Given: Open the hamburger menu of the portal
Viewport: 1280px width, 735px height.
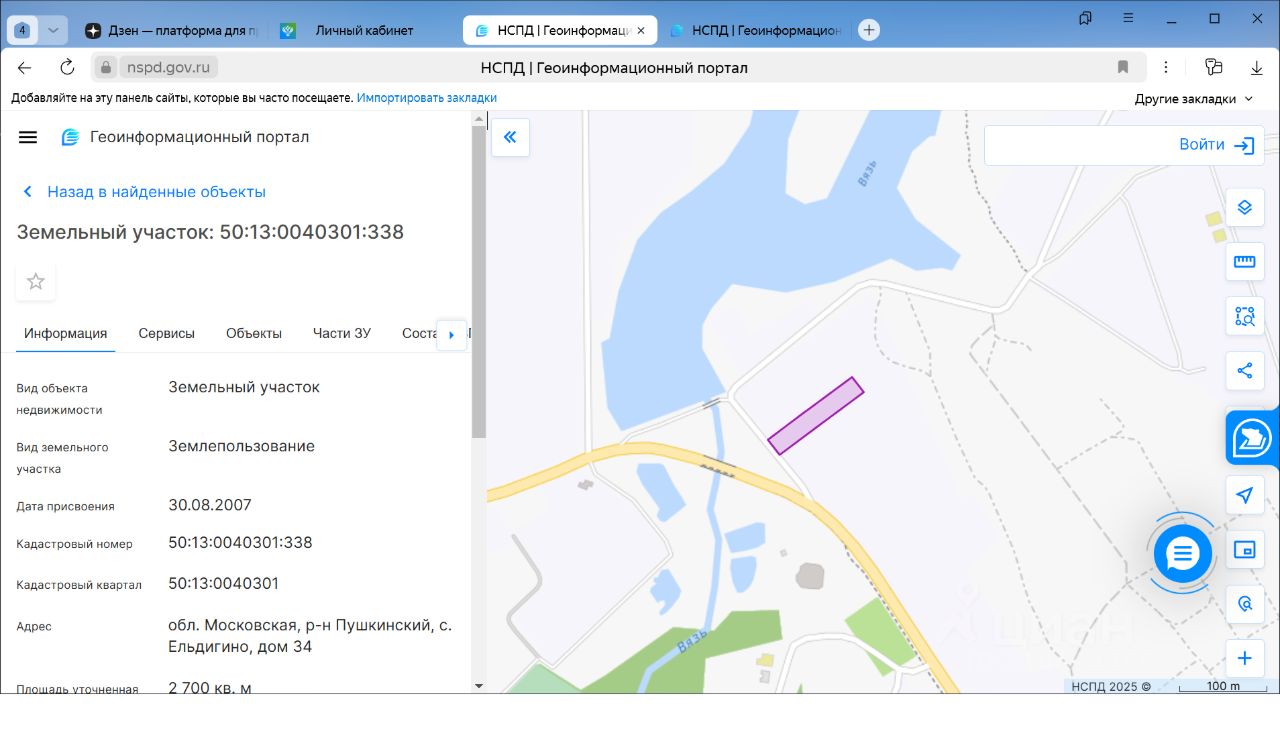Looking at the screenshot, I should 28,137.
